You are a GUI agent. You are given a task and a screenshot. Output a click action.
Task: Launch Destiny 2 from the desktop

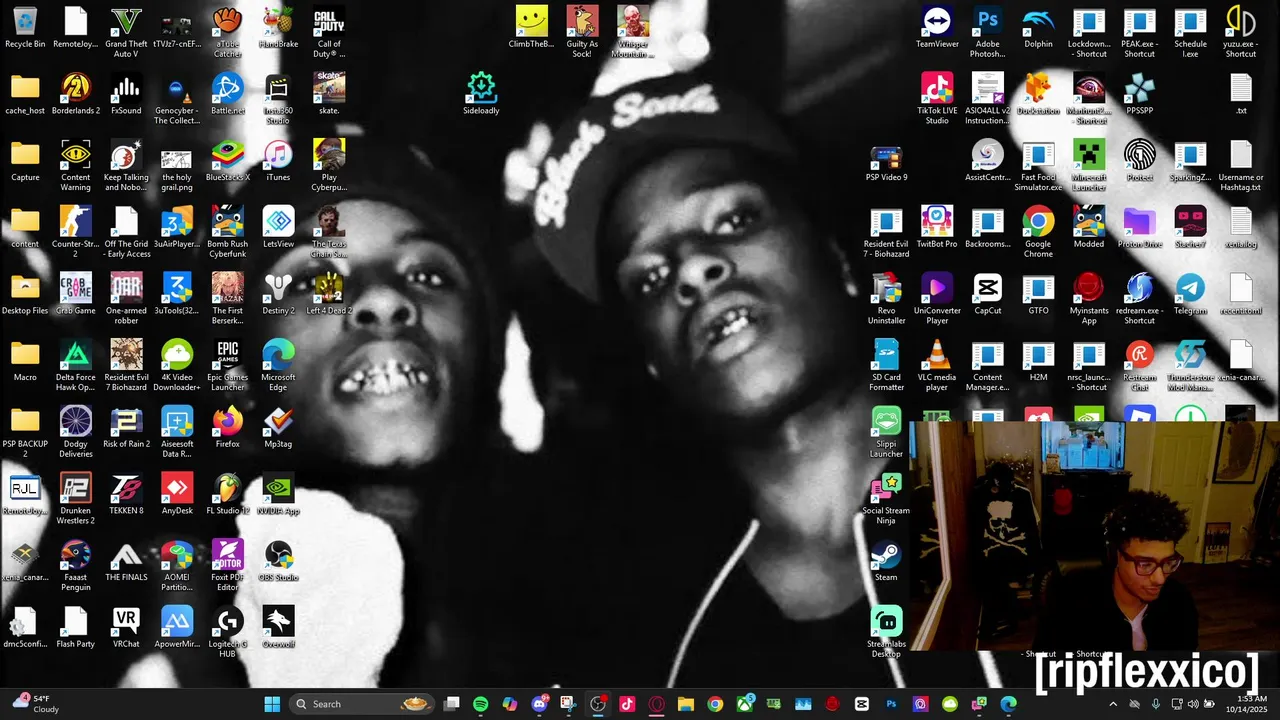[278, 294]
